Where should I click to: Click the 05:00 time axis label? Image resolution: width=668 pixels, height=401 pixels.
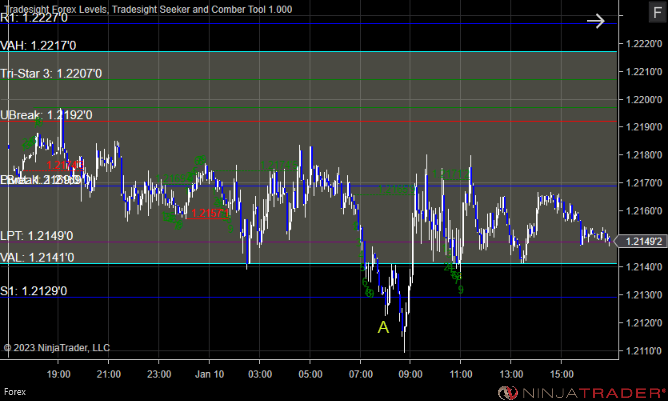coord(310,374)
